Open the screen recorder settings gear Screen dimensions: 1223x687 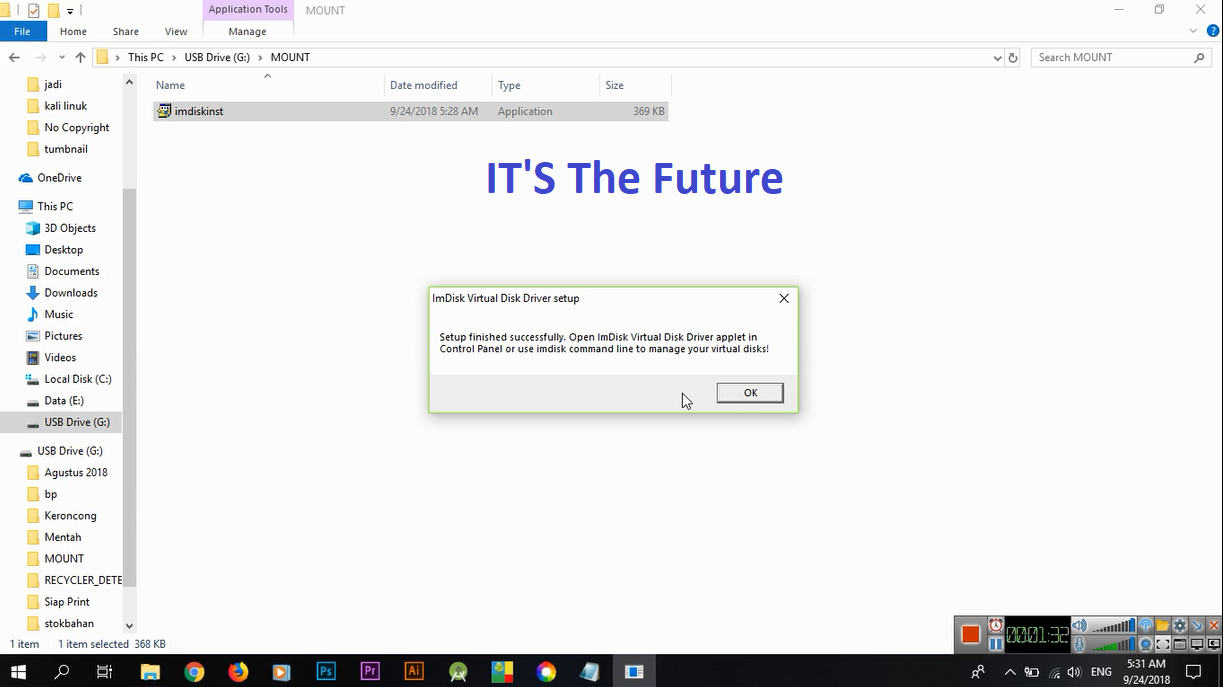[1179, 625]
